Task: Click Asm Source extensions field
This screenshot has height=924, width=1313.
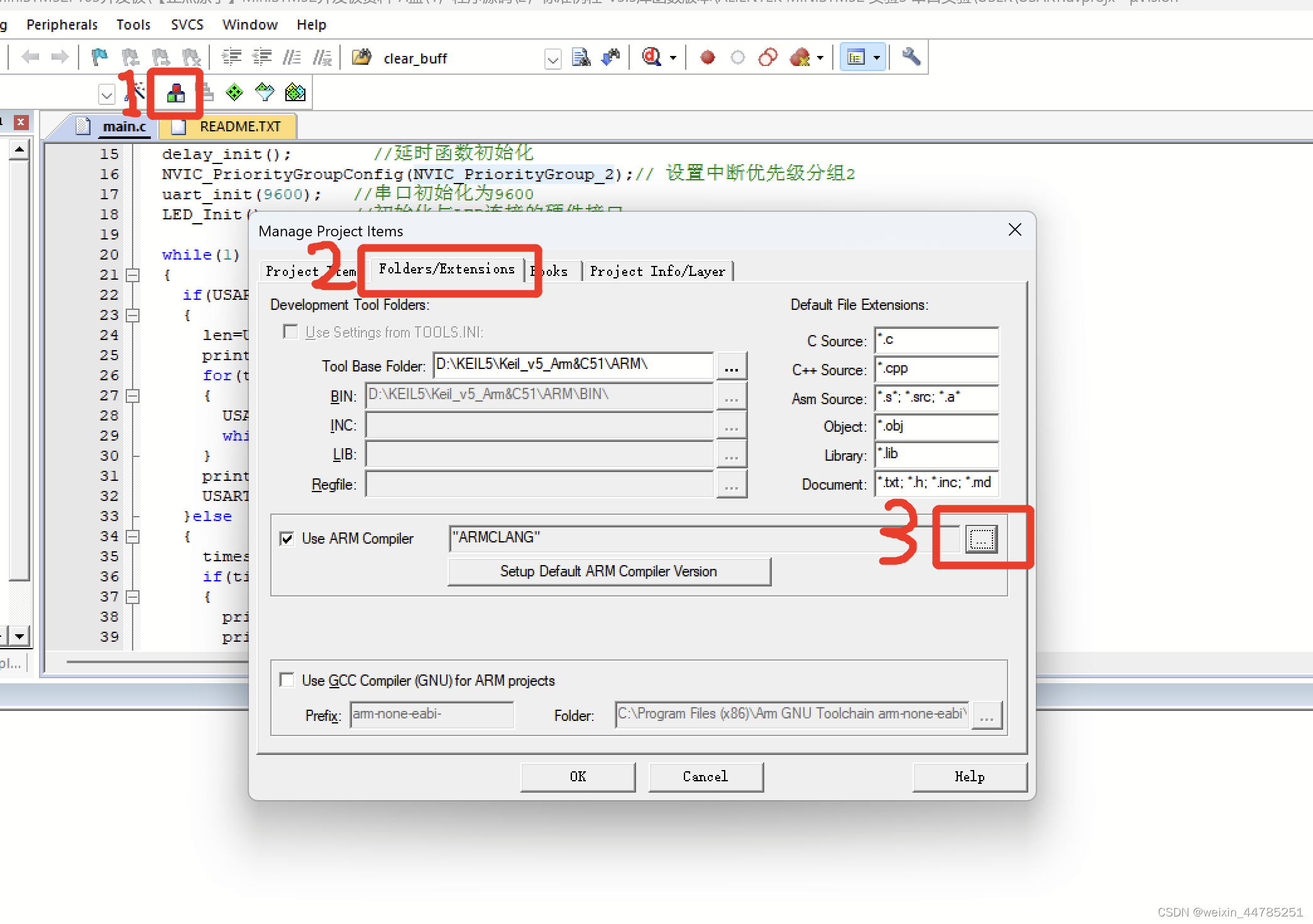Action: [937, 398]
